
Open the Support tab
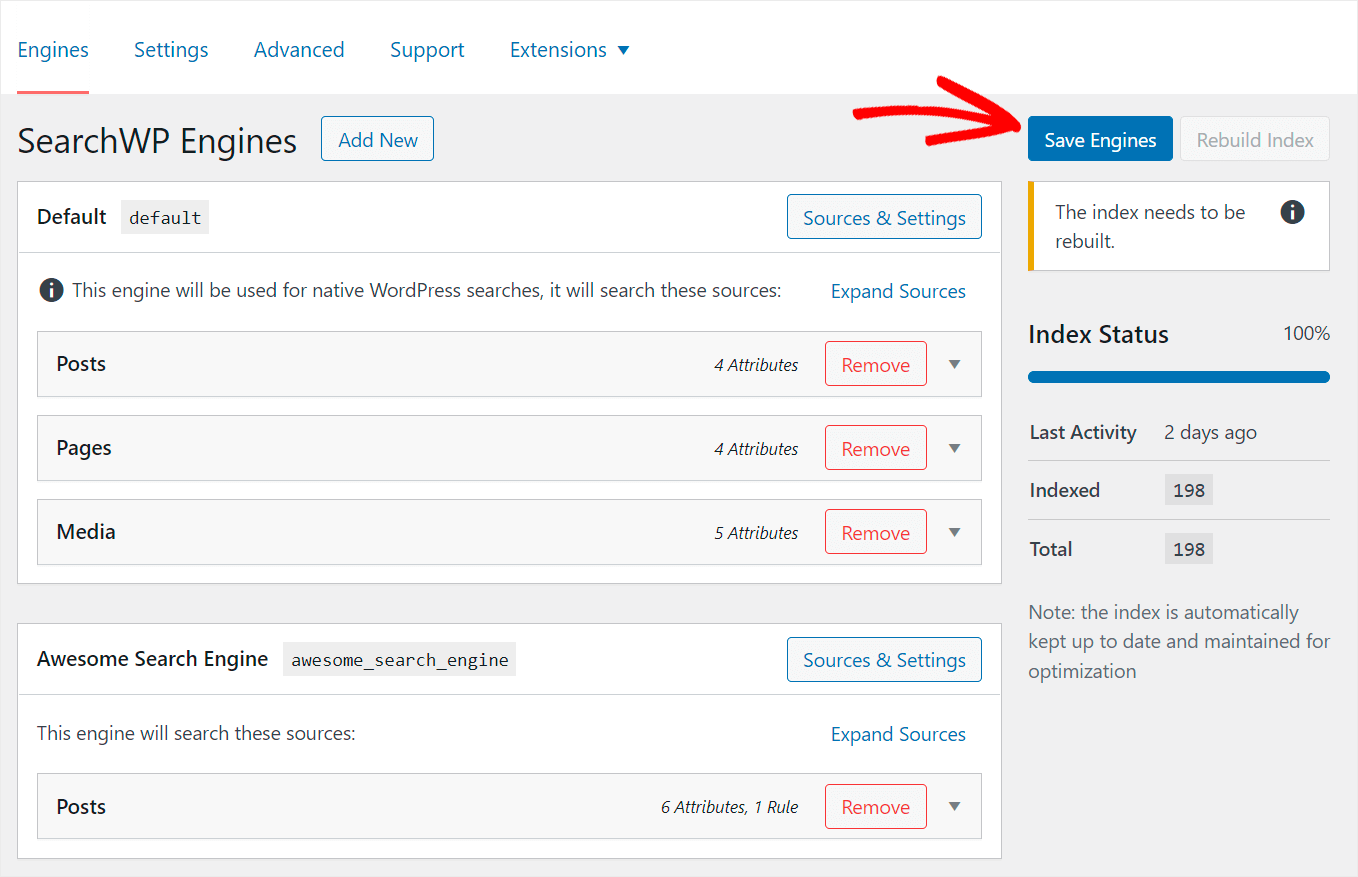click(427, 50)
